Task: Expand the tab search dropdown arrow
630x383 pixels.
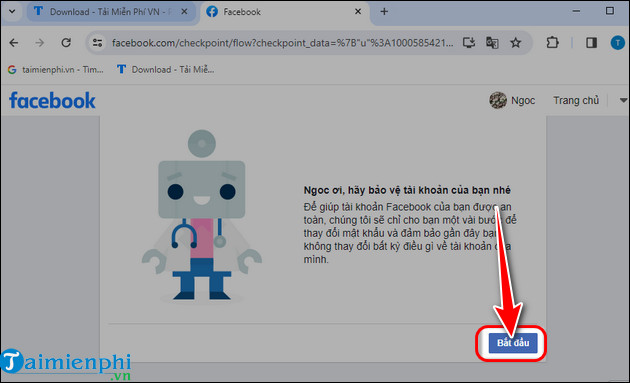Action: [12, 12]
